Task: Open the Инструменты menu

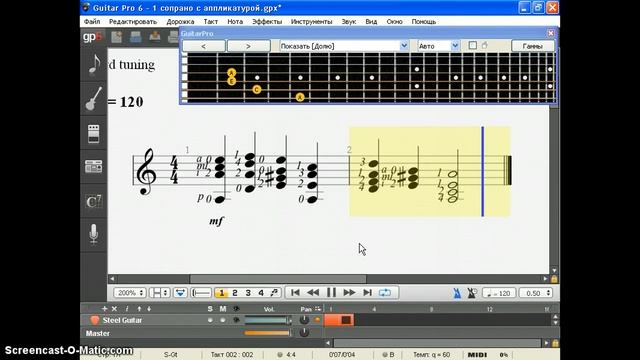Action: 311,22
